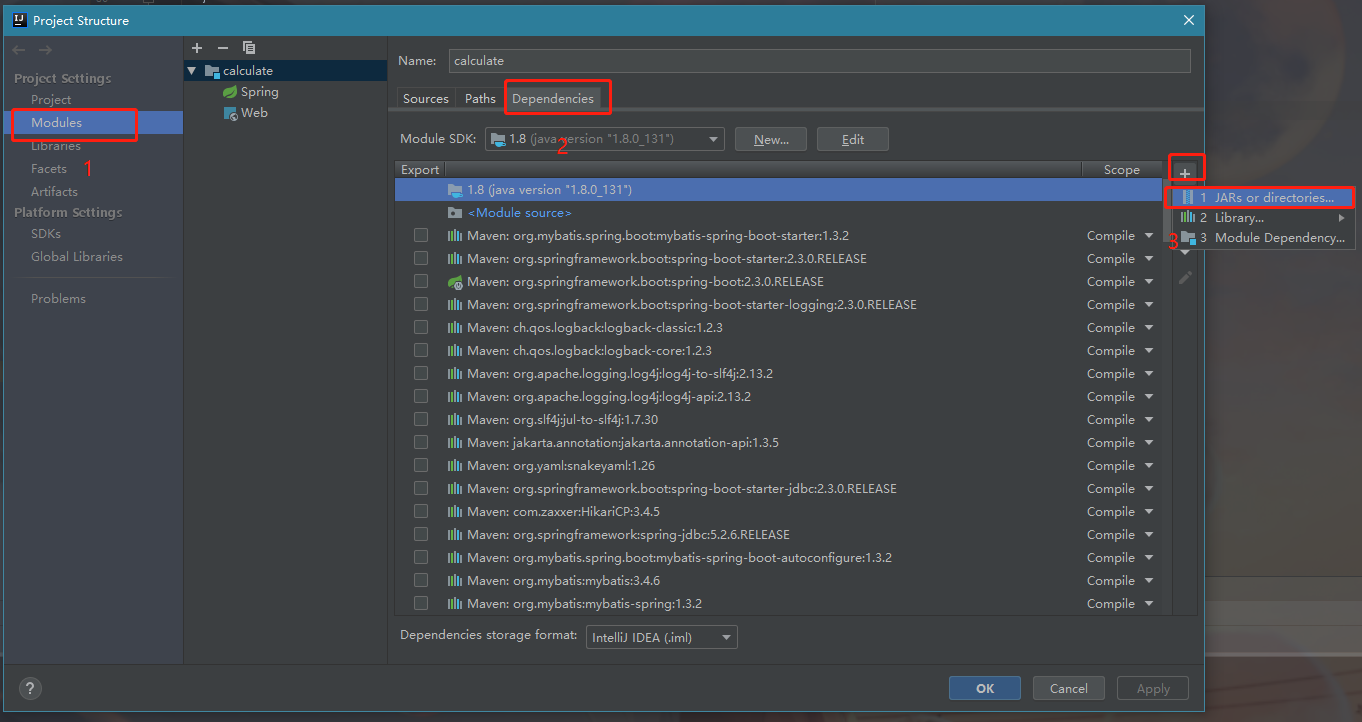1362x722 pixels.
Task: Click the Module source folder icon
Action: (x=455, y=213)
